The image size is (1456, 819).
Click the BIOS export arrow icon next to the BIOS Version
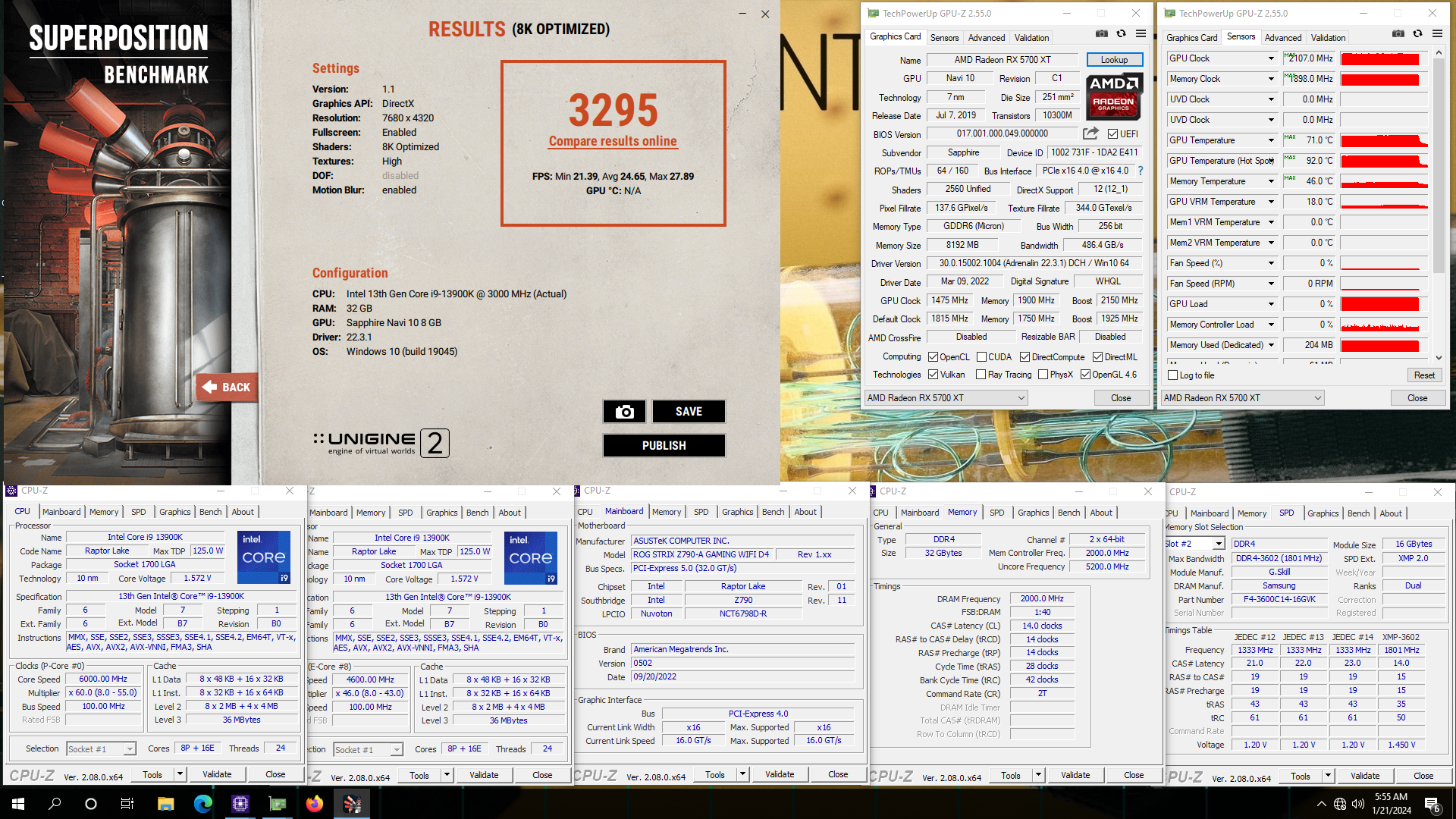click(1090, 134)
